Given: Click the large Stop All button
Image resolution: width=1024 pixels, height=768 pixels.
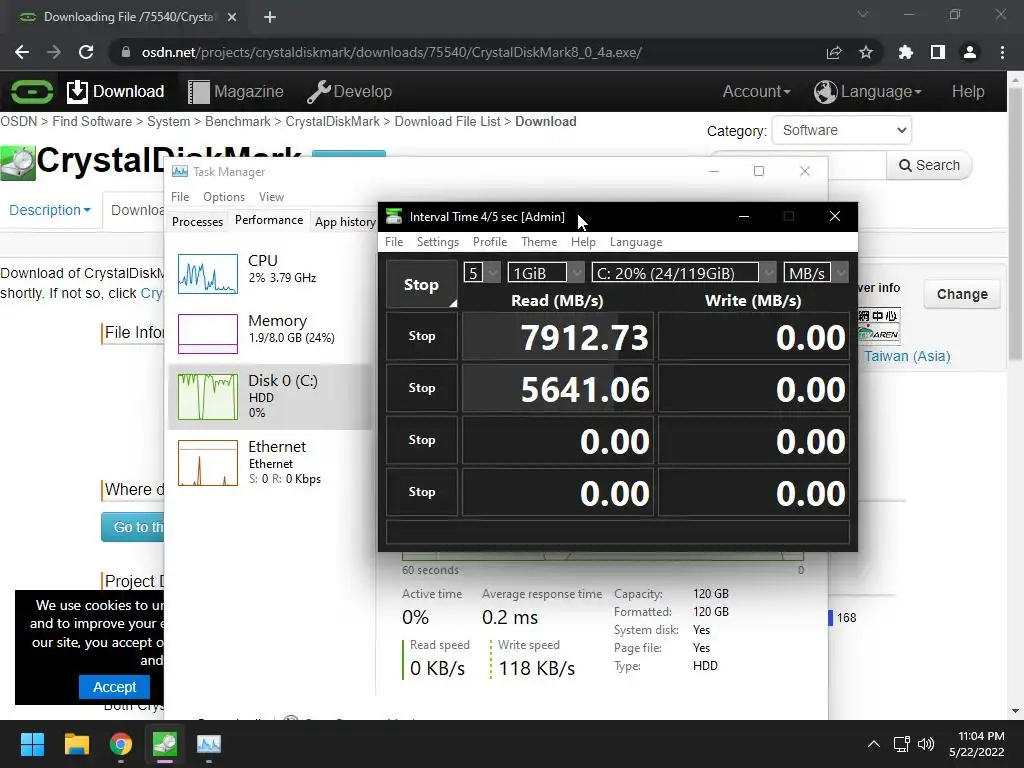Looking at the screenshot, I should 421,284.
